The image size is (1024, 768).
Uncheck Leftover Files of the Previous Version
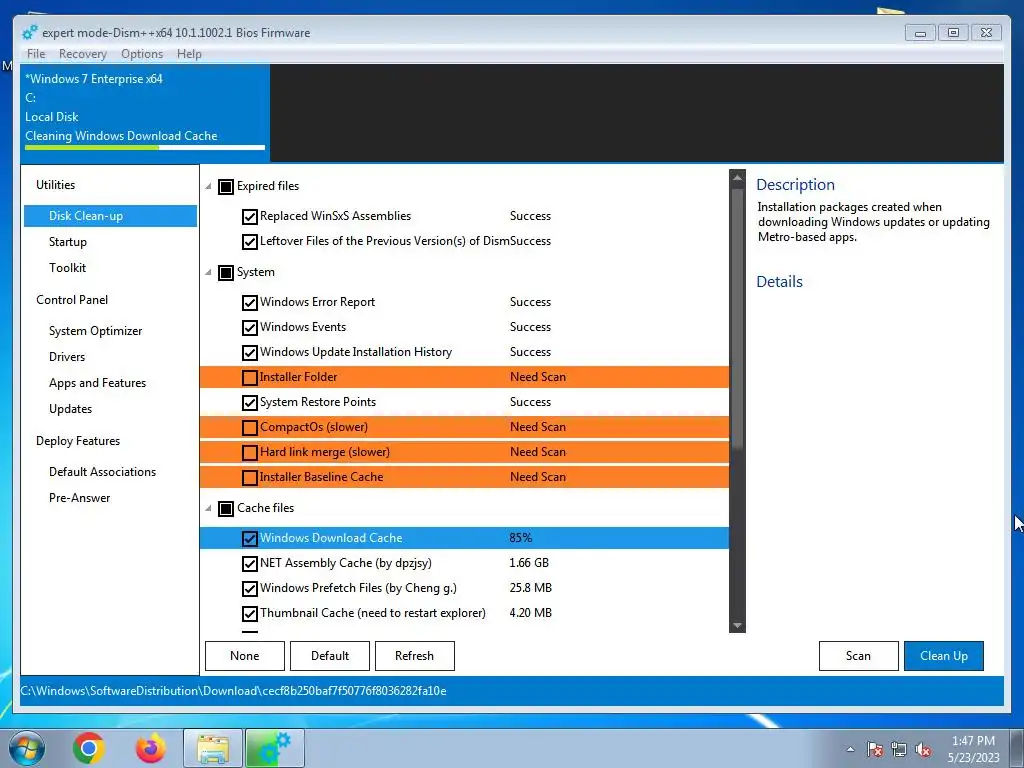[249, 242]
